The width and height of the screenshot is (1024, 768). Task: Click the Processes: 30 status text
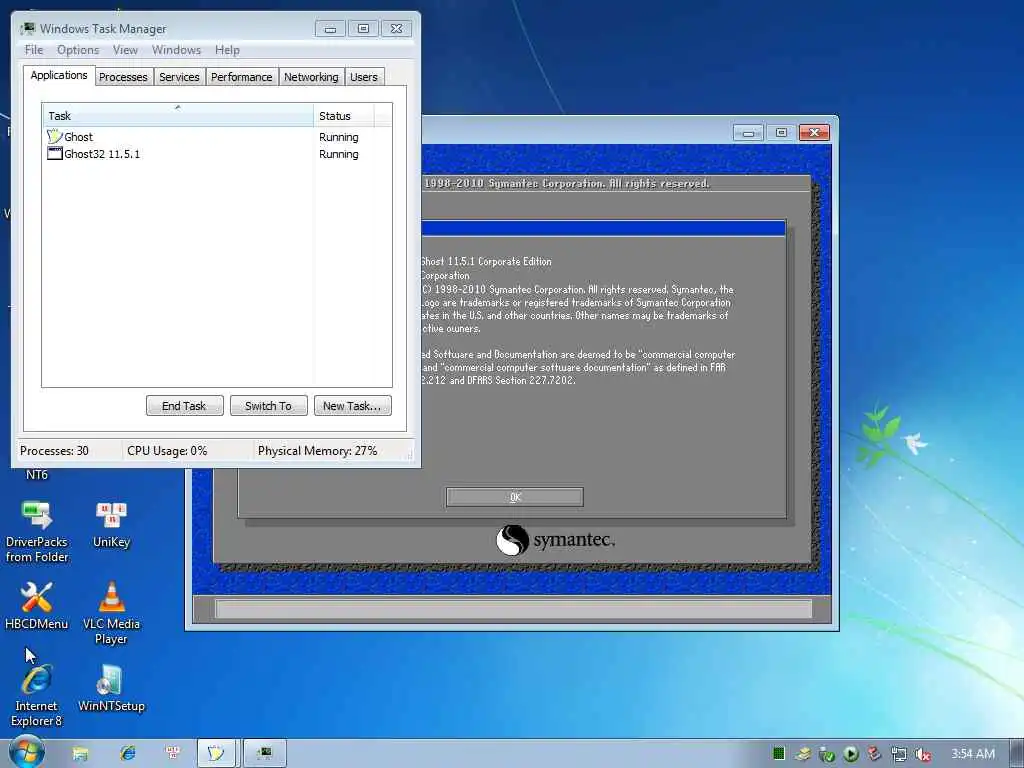coord(54,451)
